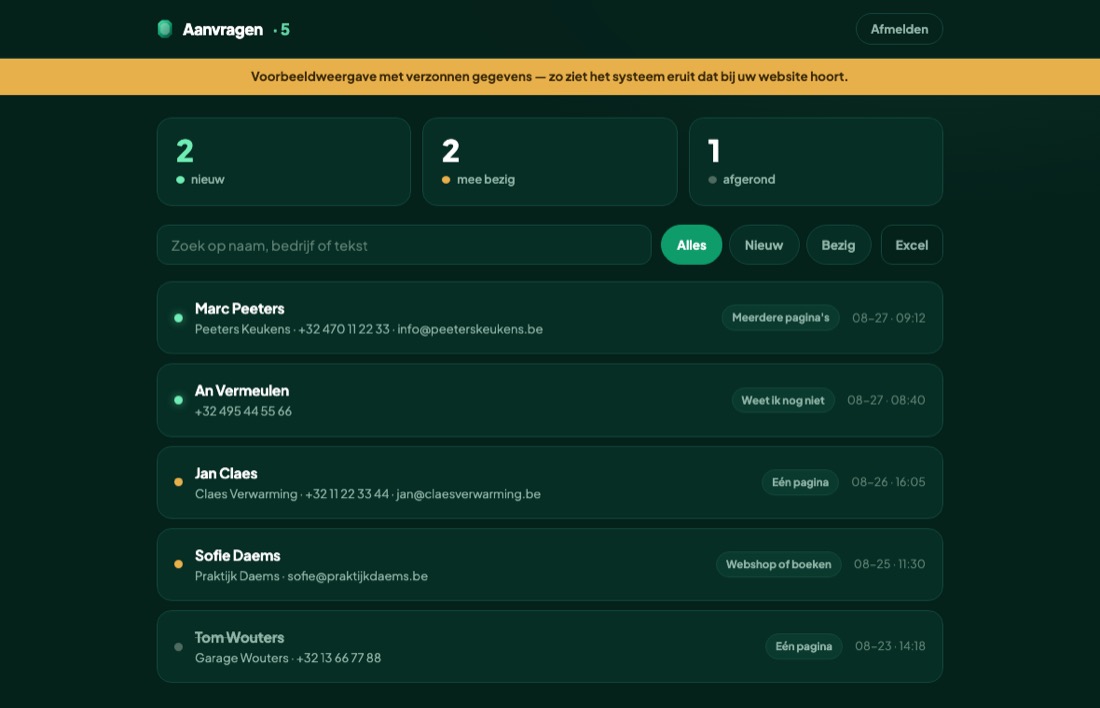Click the yellow Voorbeeldweergave notice banner text
The height and width of the screenshot is (708, 1100).
(549, 76)
